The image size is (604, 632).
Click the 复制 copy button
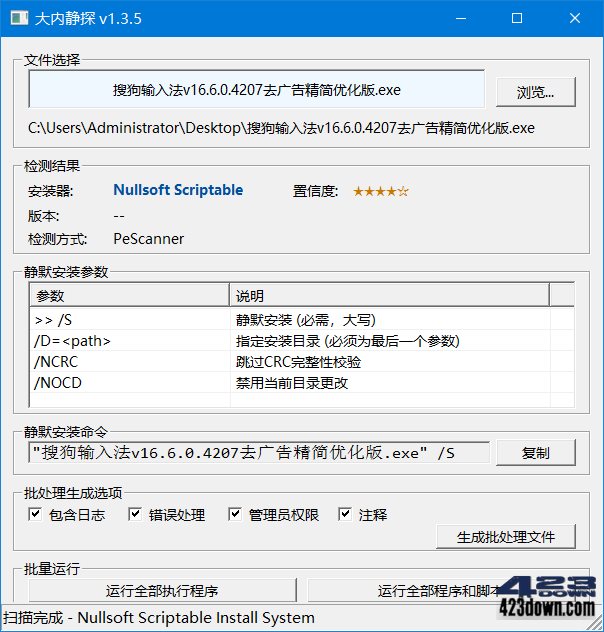coord(536,453)
